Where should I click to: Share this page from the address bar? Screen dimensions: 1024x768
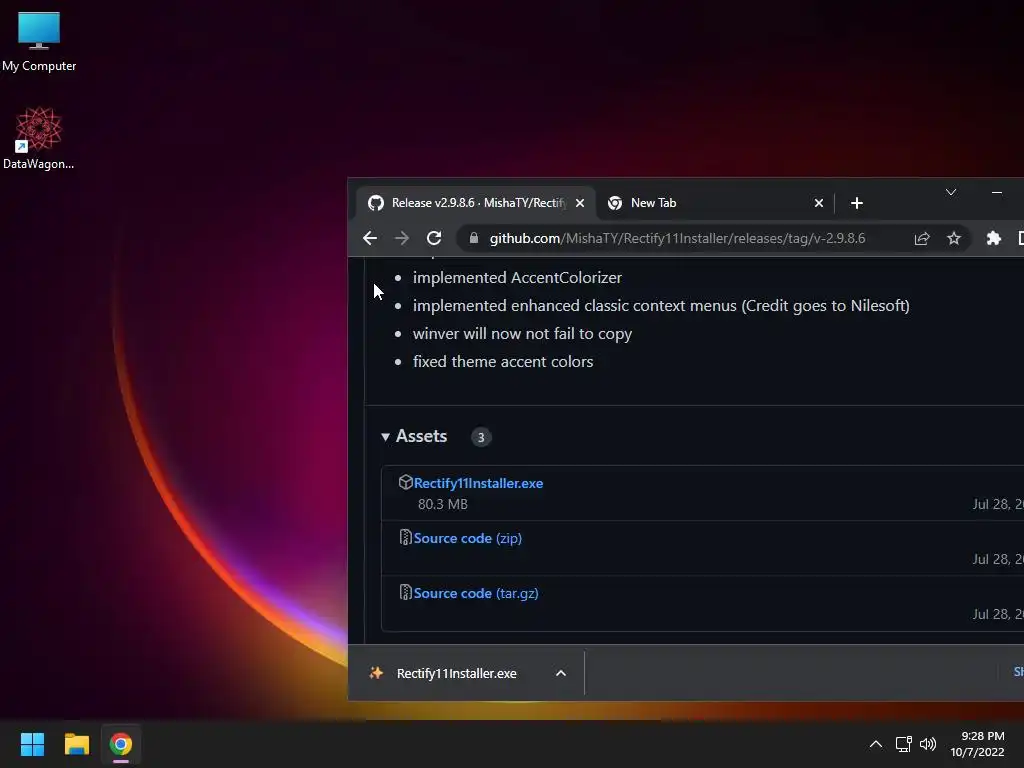tap(921, 238)
